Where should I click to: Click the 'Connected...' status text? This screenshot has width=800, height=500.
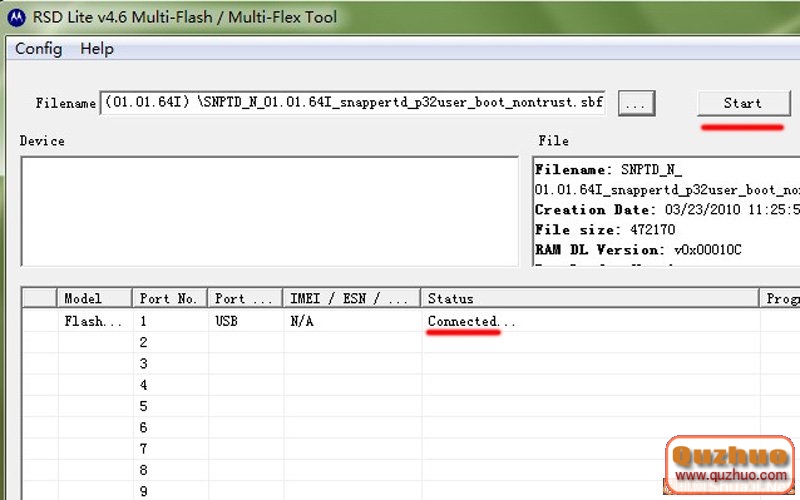[x=471, y=321]
